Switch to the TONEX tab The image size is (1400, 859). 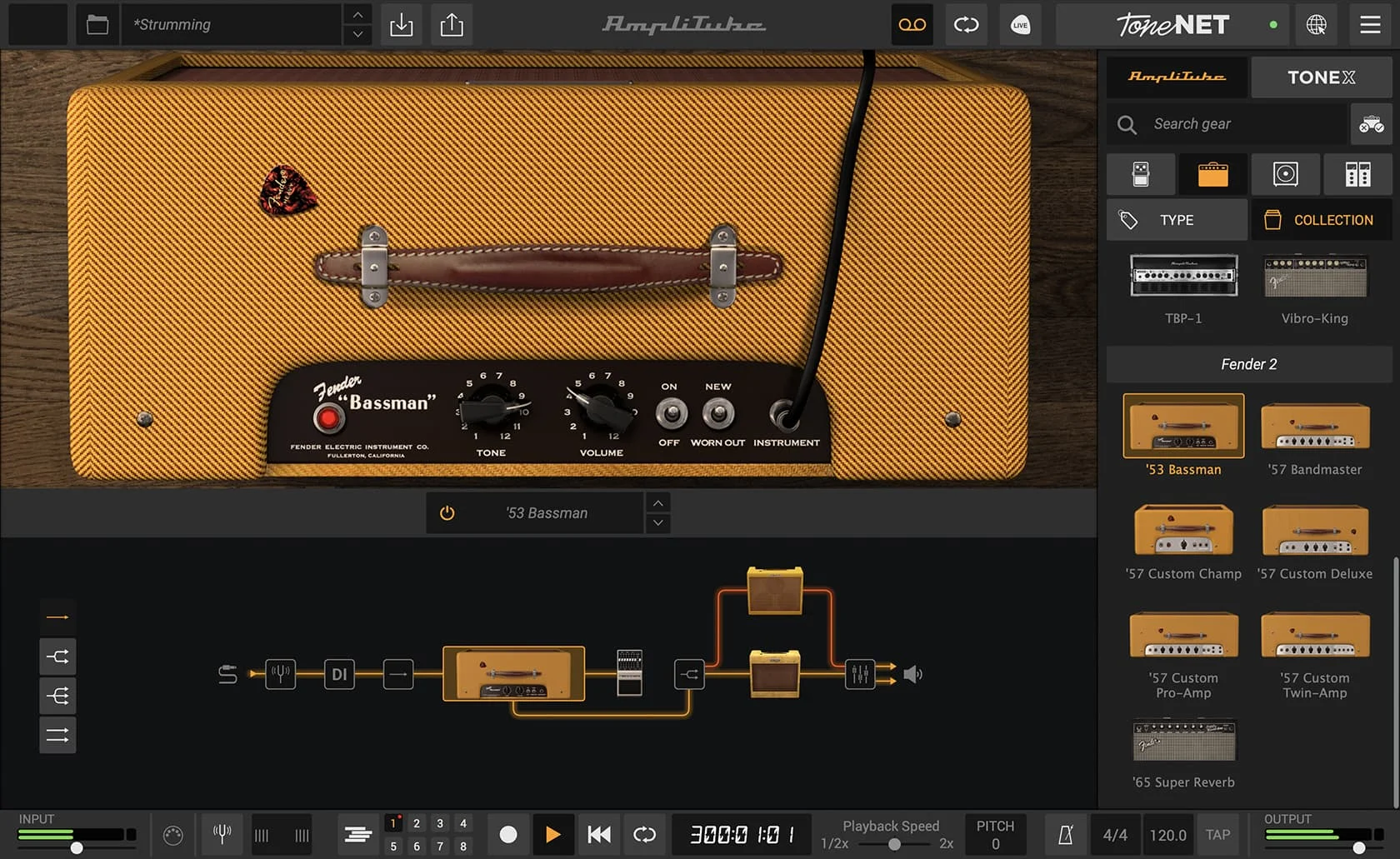[1321, 77]
